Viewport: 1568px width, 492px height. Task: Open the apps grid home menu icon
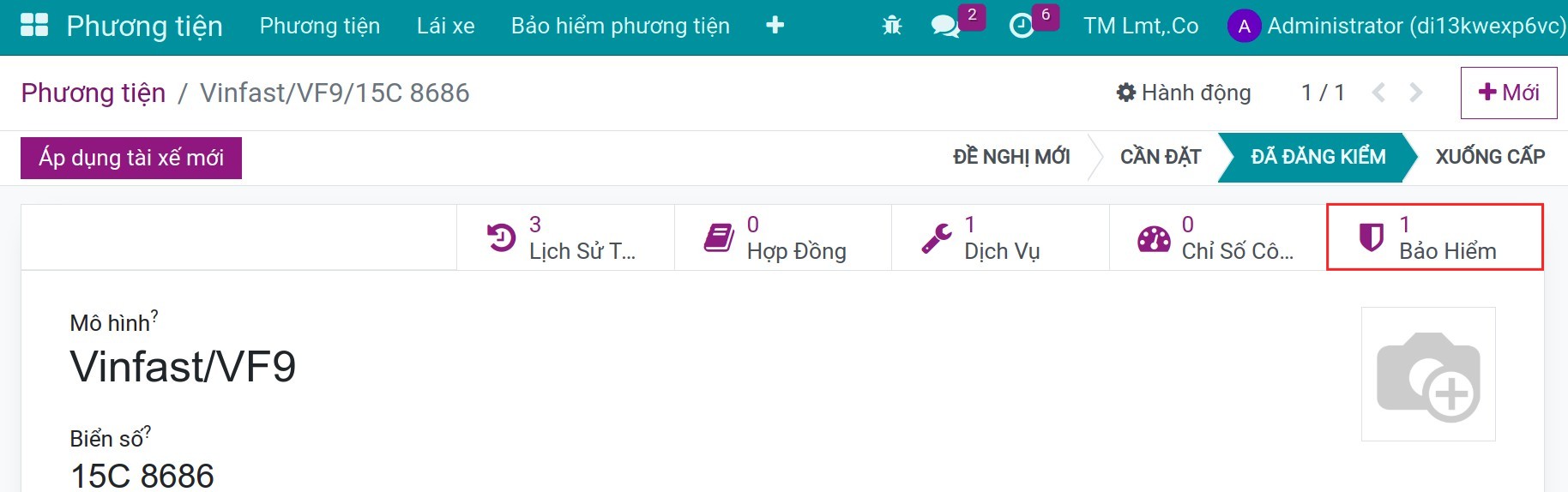[x=34, y=25]
